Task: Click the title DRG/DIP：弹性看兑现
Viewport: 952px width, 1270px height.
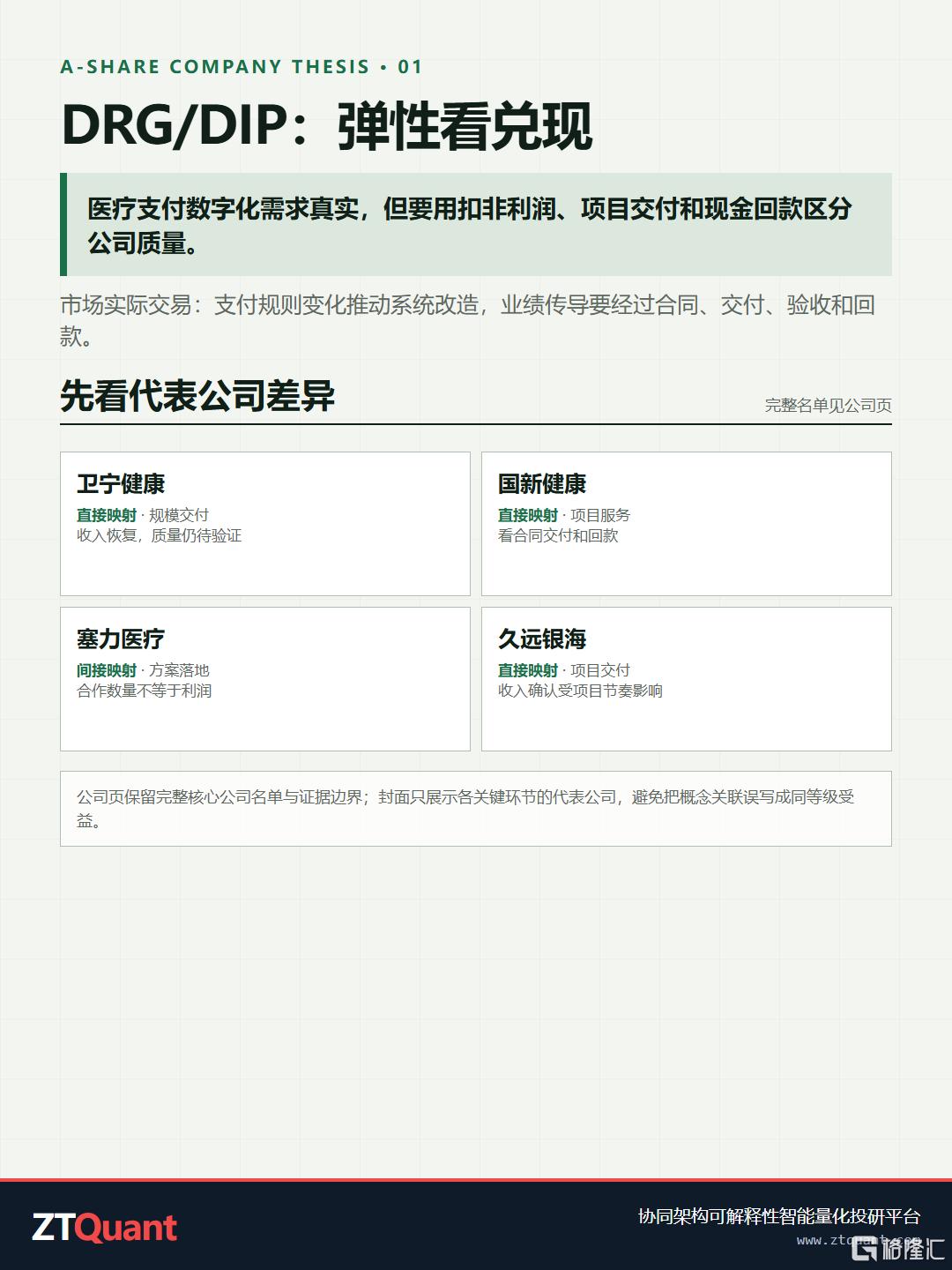Action: click(x=327, y=126)
